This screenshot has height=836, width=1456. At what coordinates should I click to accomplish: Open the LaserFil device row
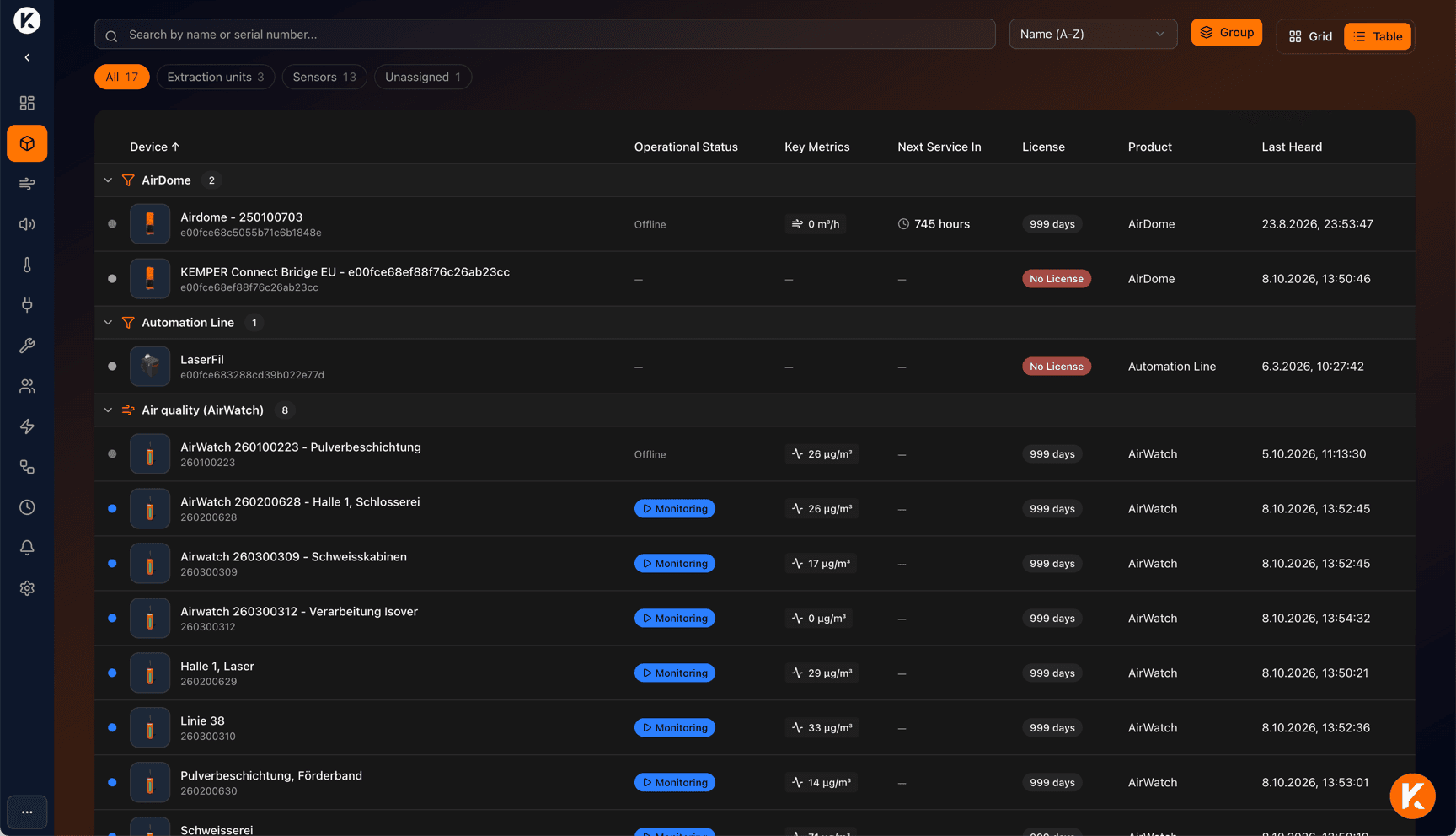[x=754, y=367]
